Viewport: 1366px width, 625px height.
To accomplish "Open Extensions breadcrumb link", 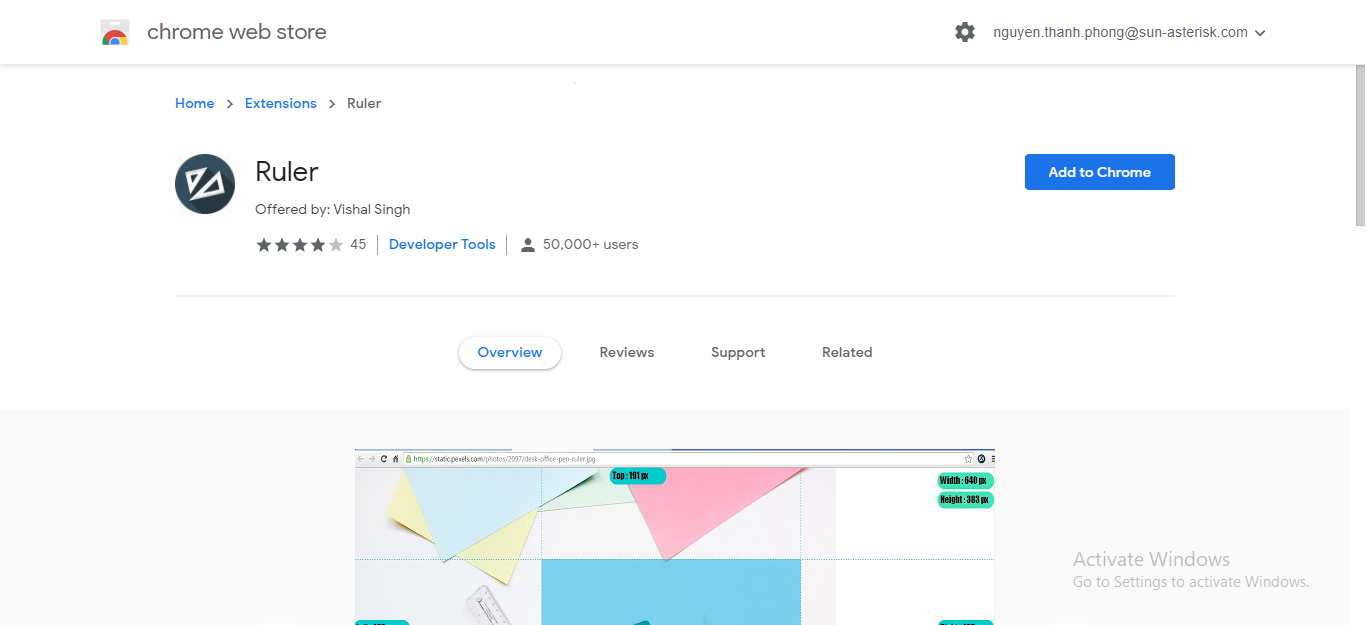I will [281, 103].
